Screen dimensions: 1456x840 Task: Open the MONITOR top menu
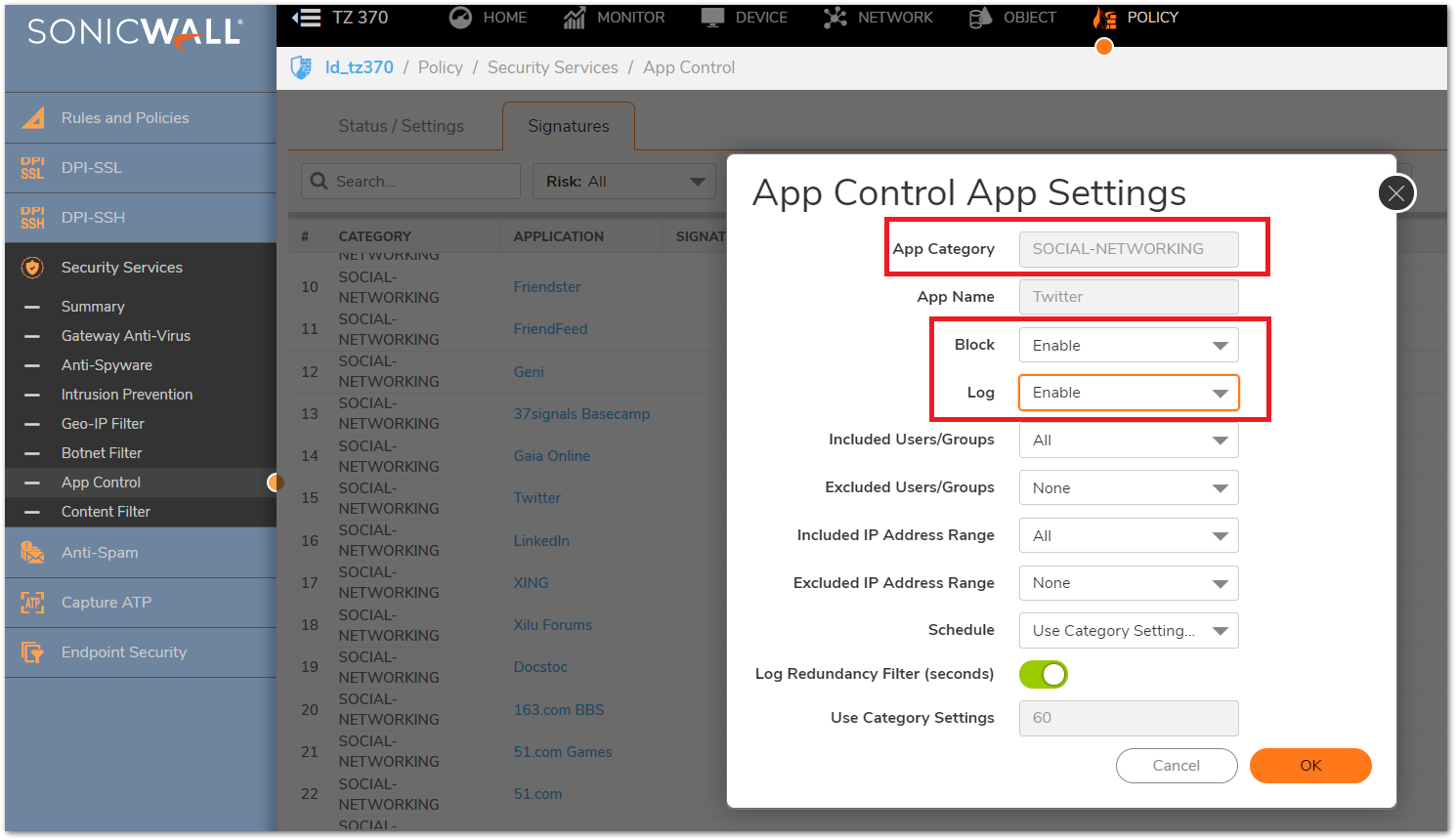pos(614,18)
